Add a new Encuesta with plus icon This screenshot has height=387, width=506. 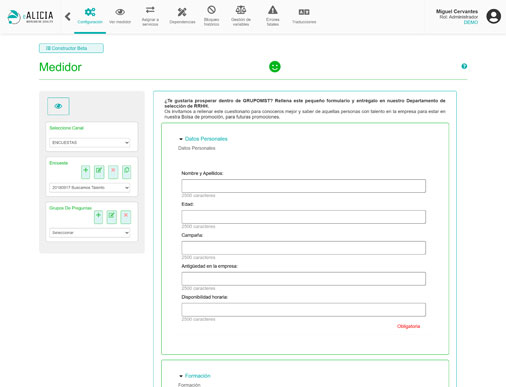point(86,172)
